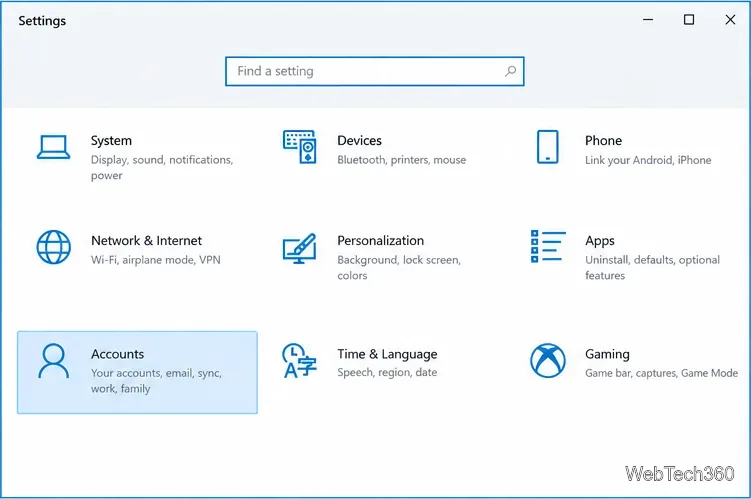Click the Network & Internet globe icon
Screen dimensions: 751x499
tap(54, 247)
